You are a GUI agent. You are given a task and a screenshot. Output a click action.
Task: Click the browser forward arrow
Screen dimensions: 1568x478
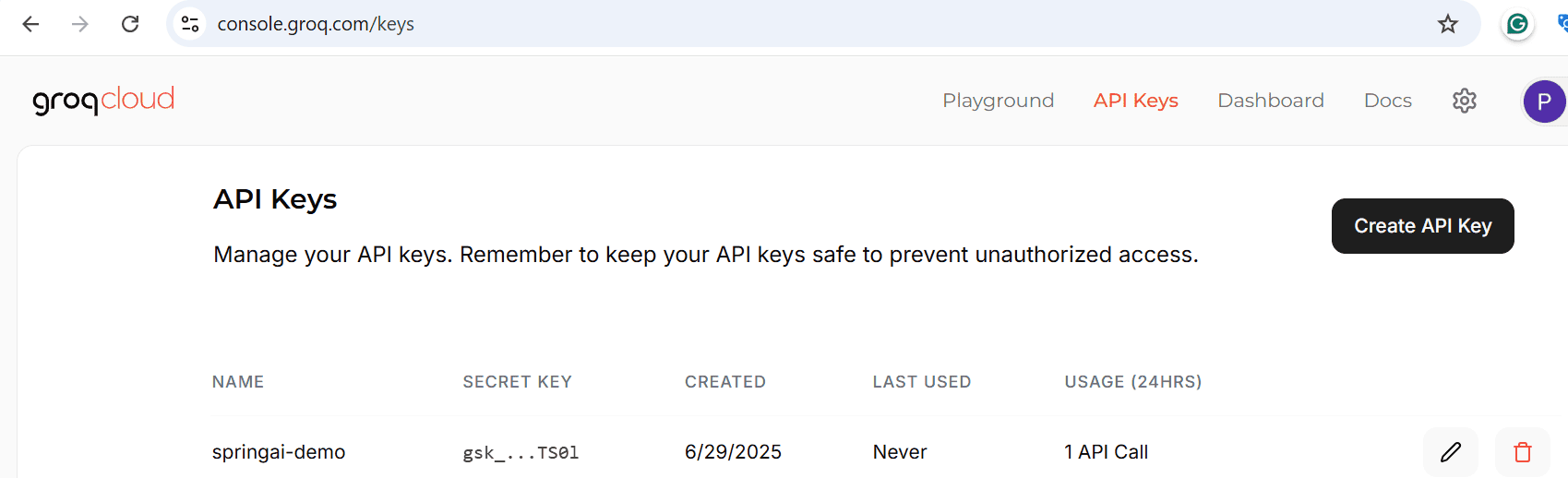(x=80, y=24)
